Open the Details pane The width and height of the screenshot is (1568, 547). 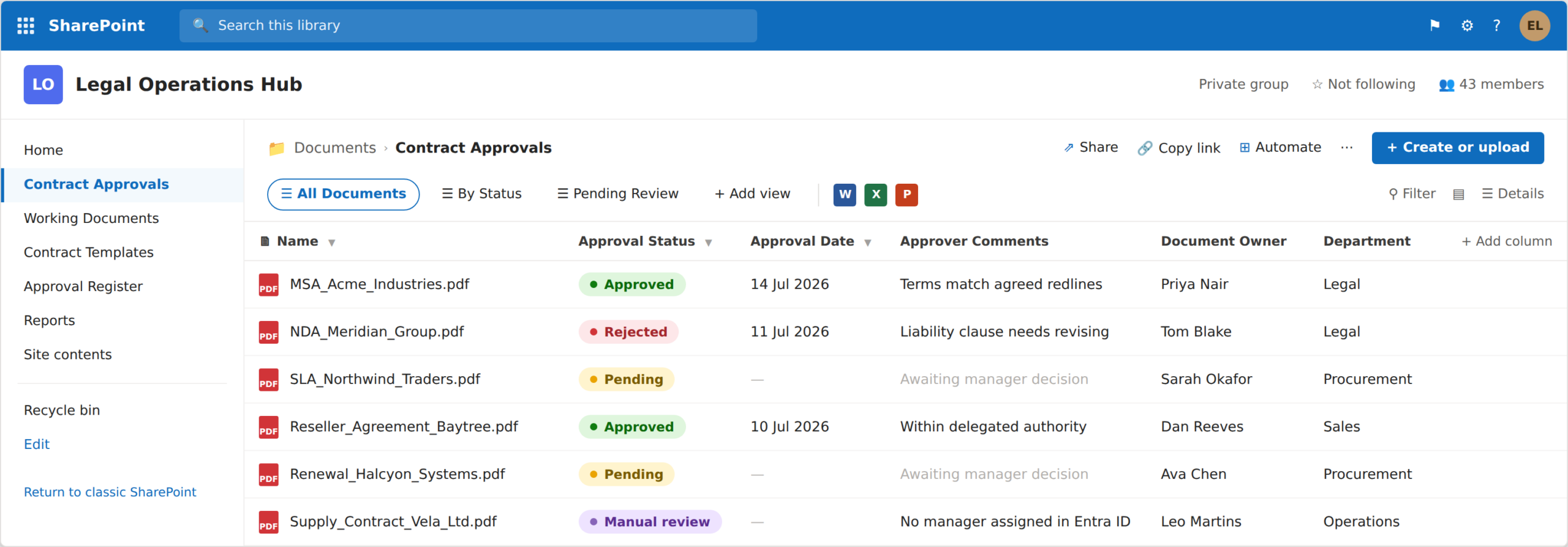(x=1512, y=194)
